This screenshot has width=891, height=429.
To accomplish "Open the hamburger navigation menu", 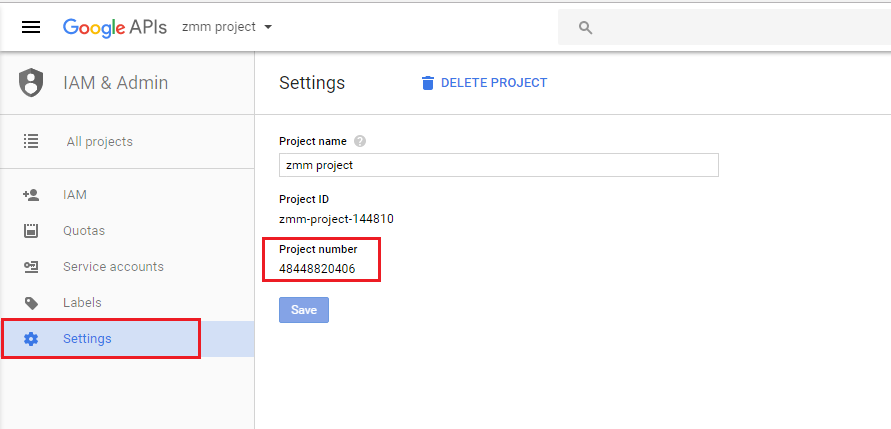I will click(31, 27).
